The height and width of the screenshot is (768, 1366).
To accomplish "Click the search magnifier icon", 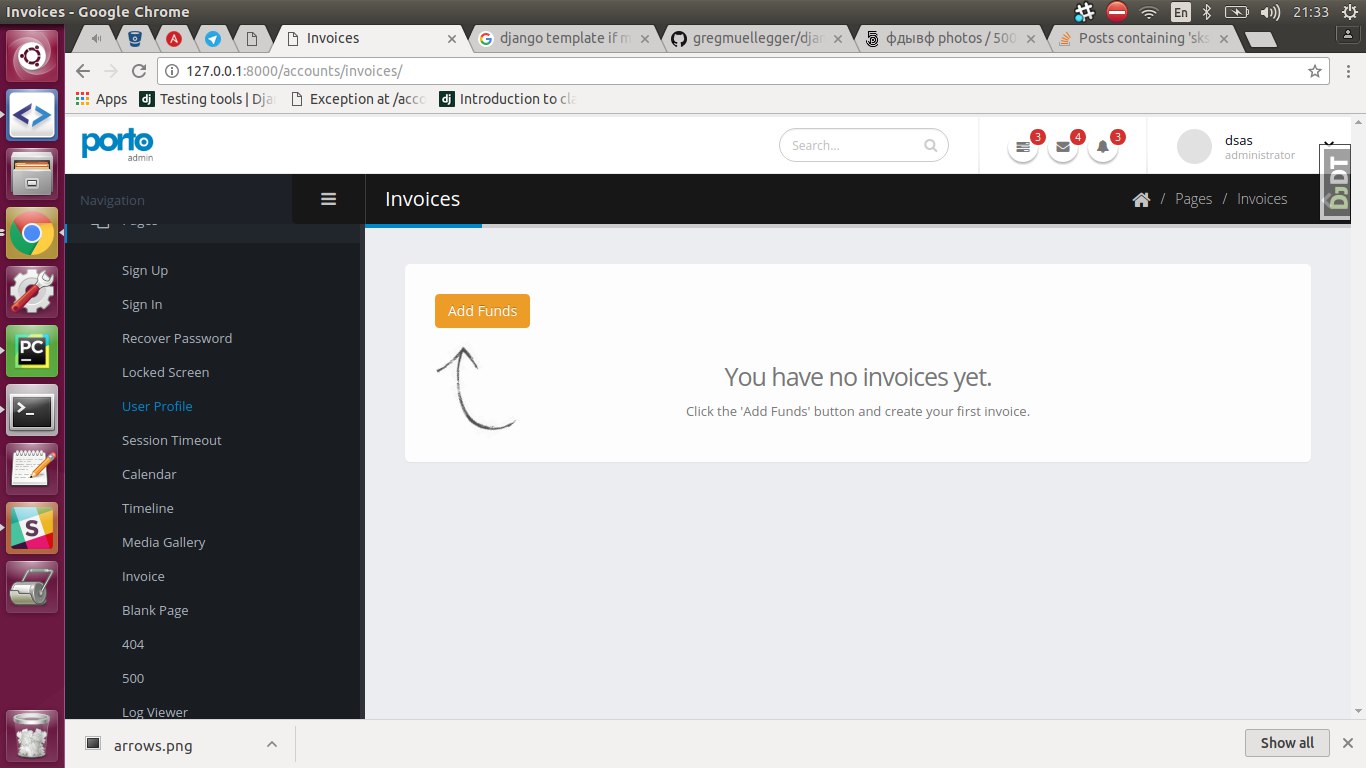I will 930,145.
